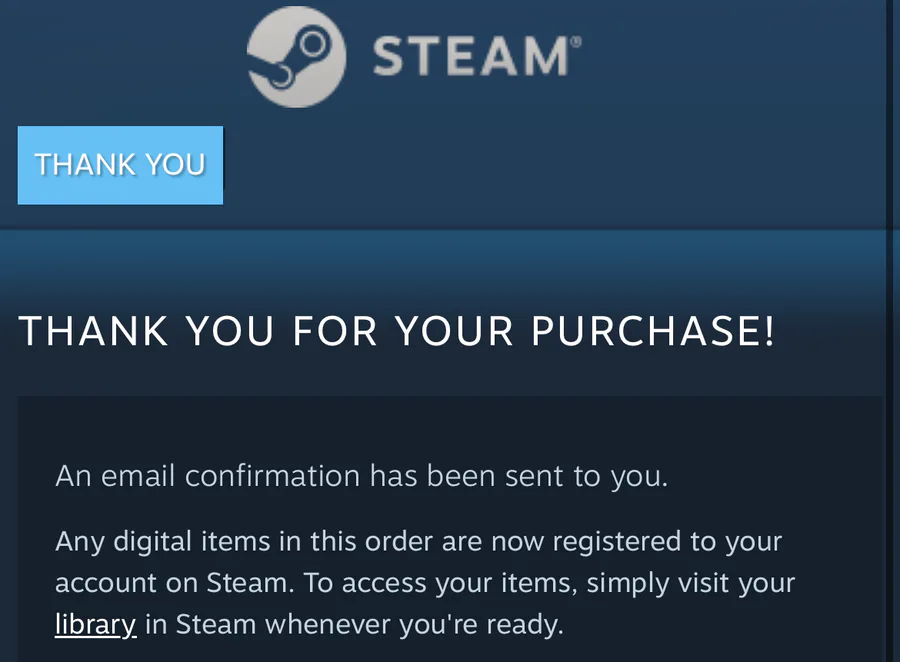Open the underlined library link
Viewport: 900px width, 662px height.
(96, 624)
